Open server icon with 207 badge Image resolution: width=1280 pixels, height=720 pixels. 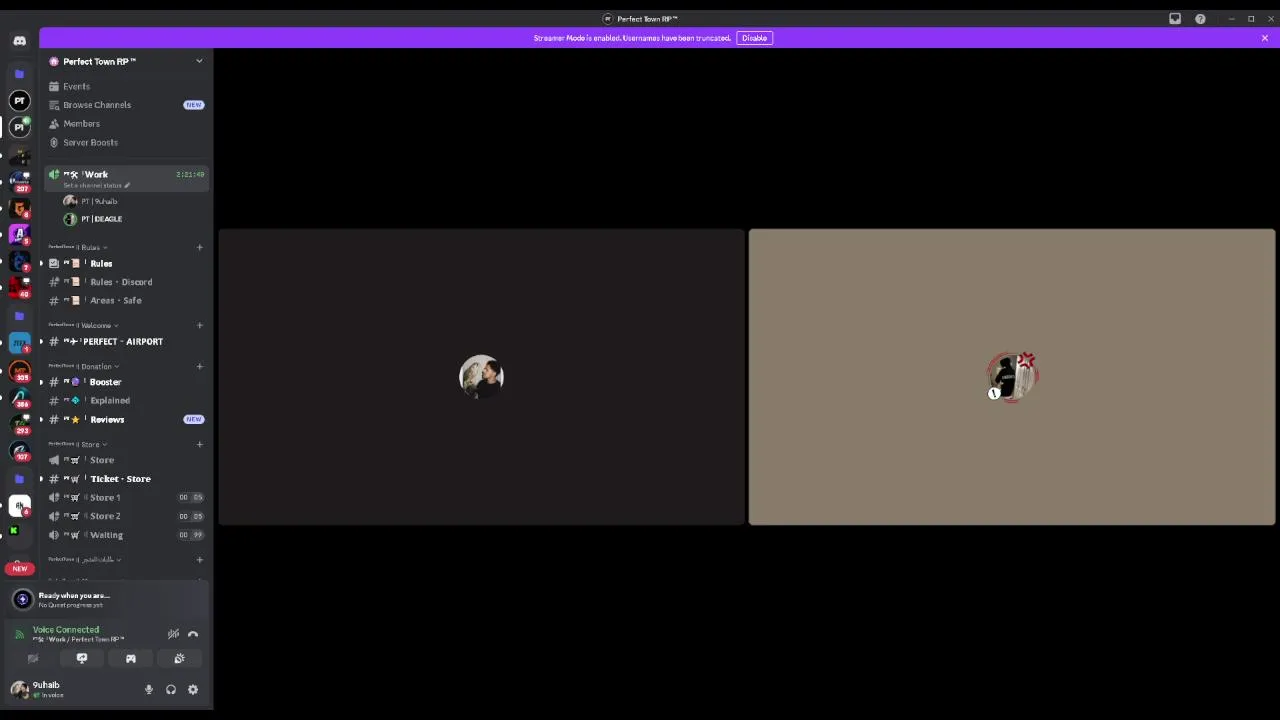(x=19, y=182)
